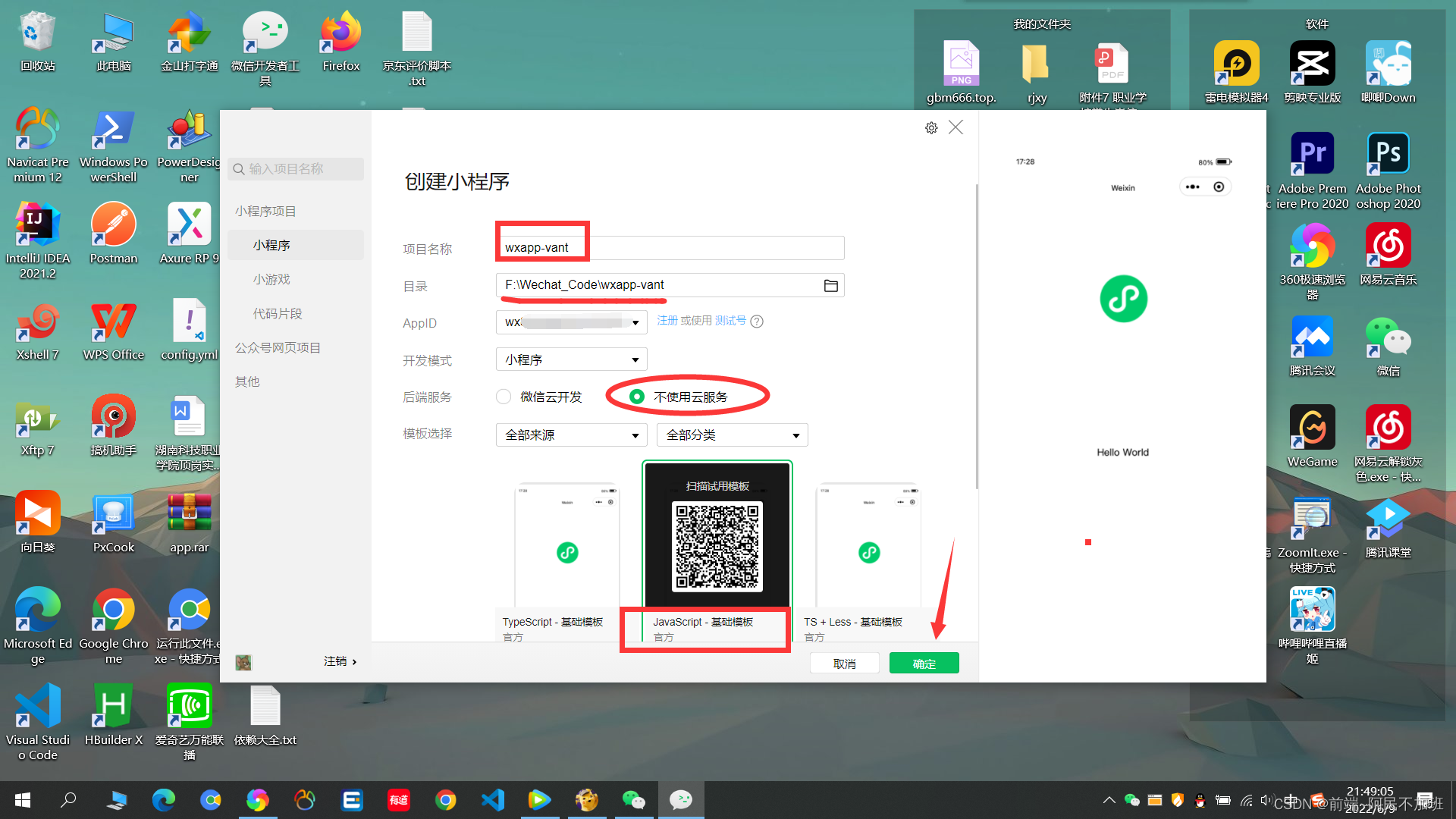The image size is (1456, 819).
Task: Select the 不使用云服务 radio button
Action: (x=637, y=397)
